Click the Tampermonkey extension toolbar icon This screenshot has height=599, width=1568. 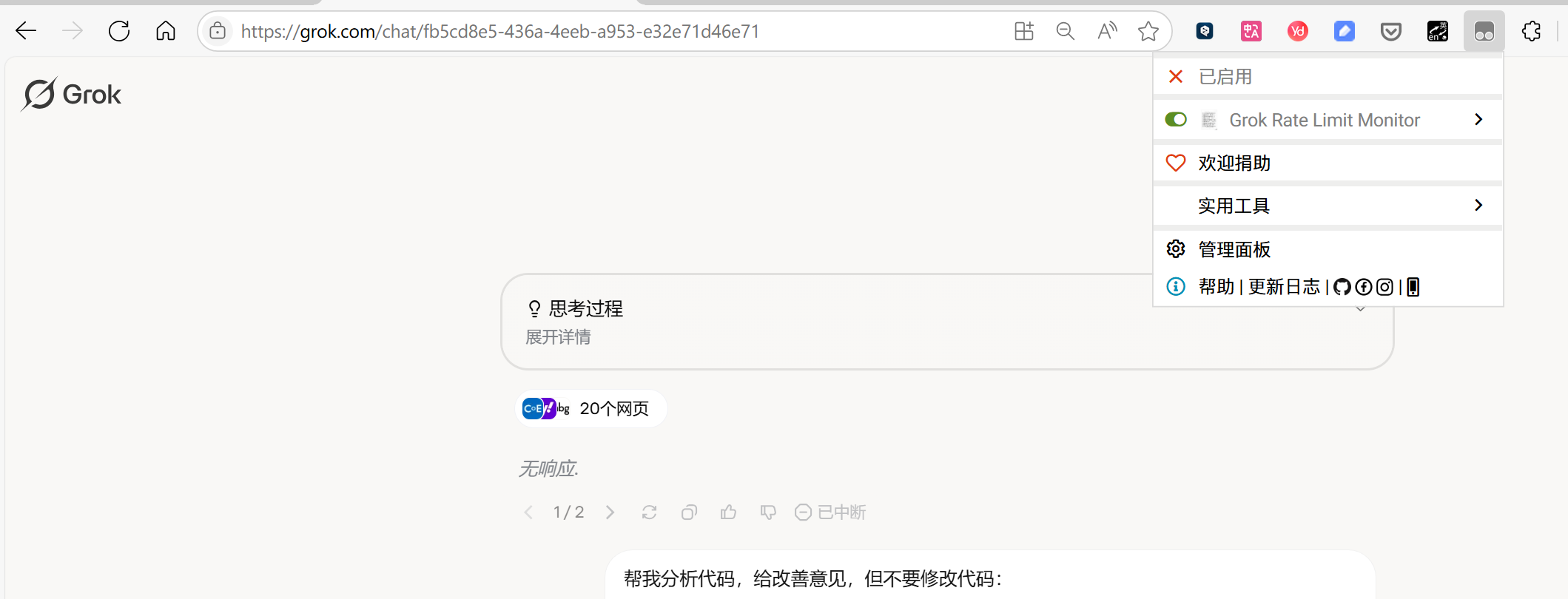tap(1484, 31)
